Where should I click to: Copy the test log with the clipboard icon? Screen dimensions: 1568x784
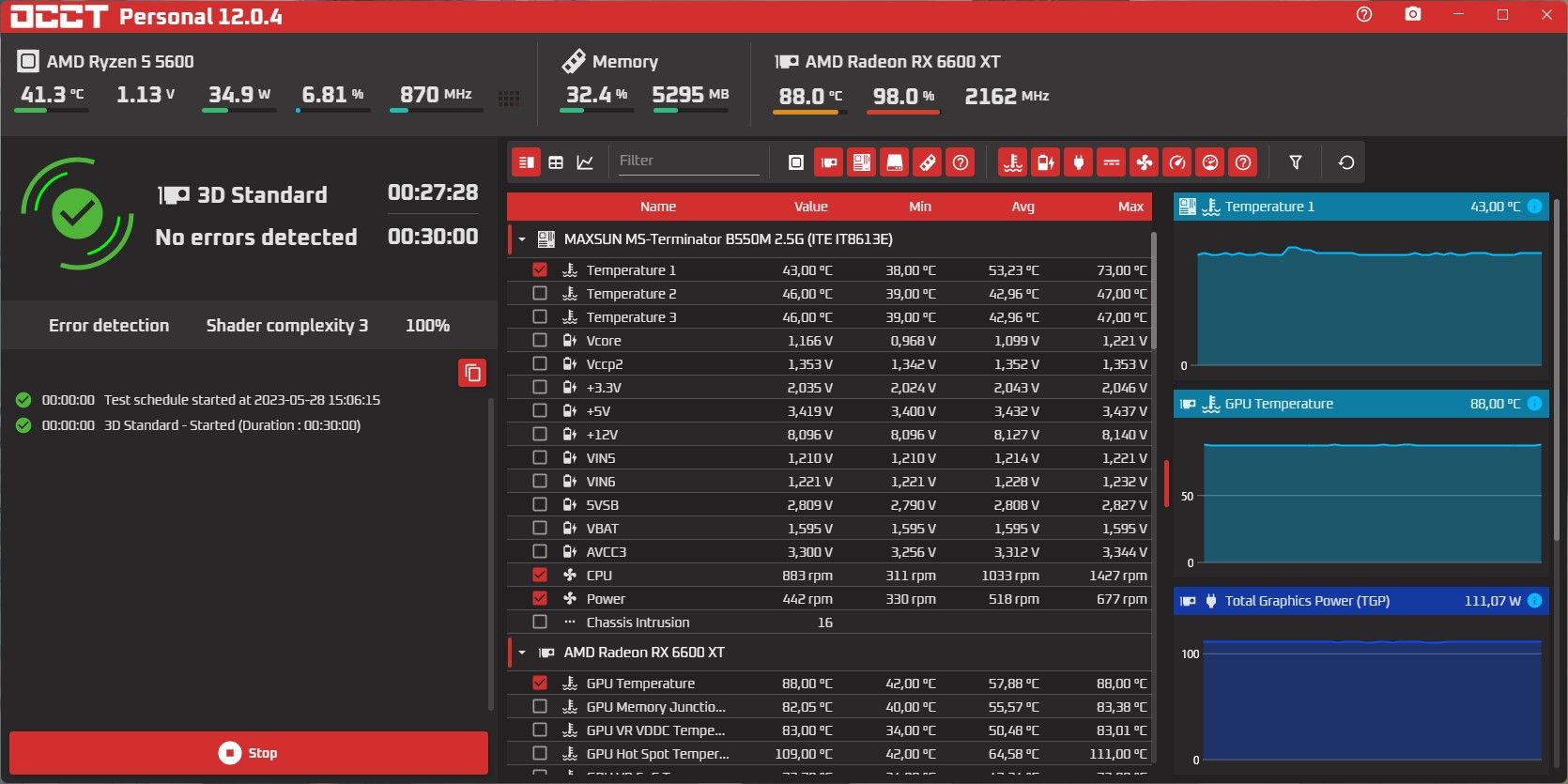[472, 373]
